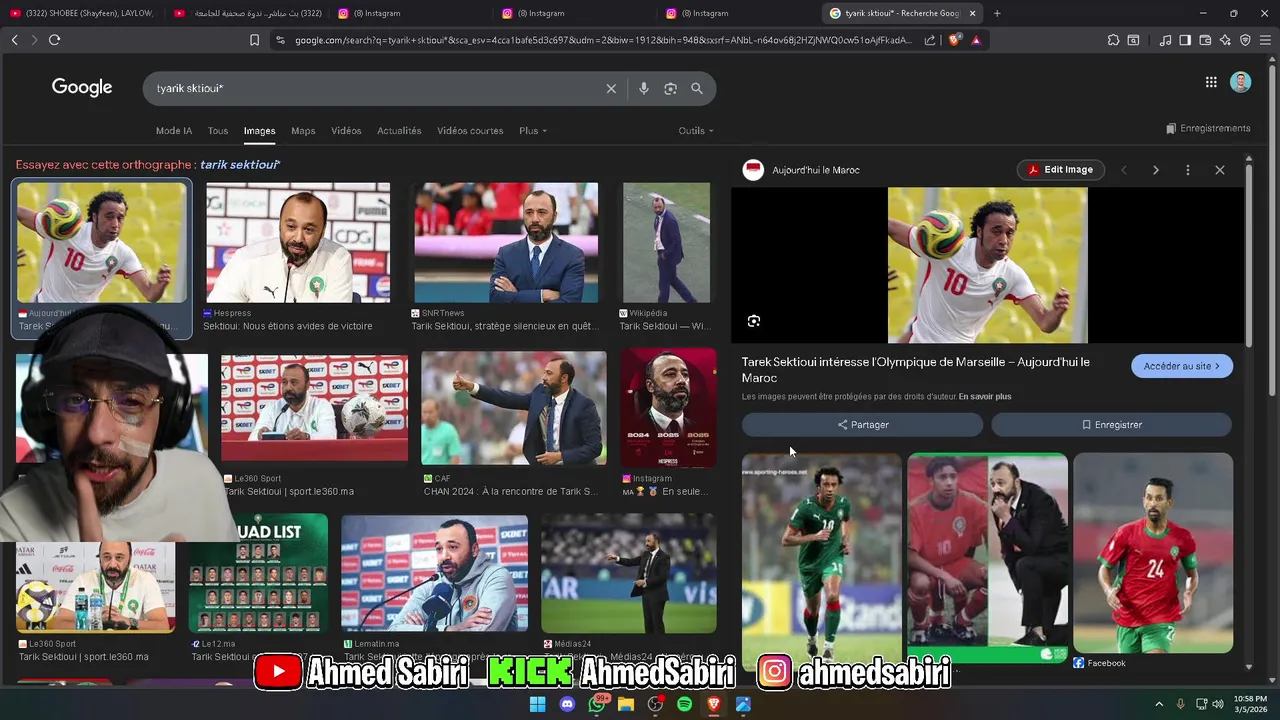Open Aujourd'hui le Maroc source link

(816, 170)
